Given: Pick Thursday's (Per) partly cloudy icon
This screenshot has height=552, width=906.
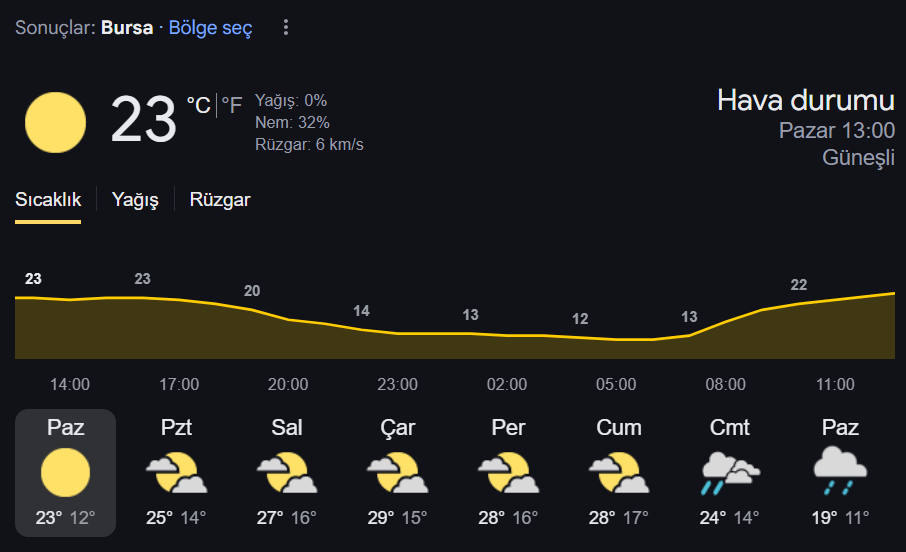Looking at the screenshot, I should (508, 473).
